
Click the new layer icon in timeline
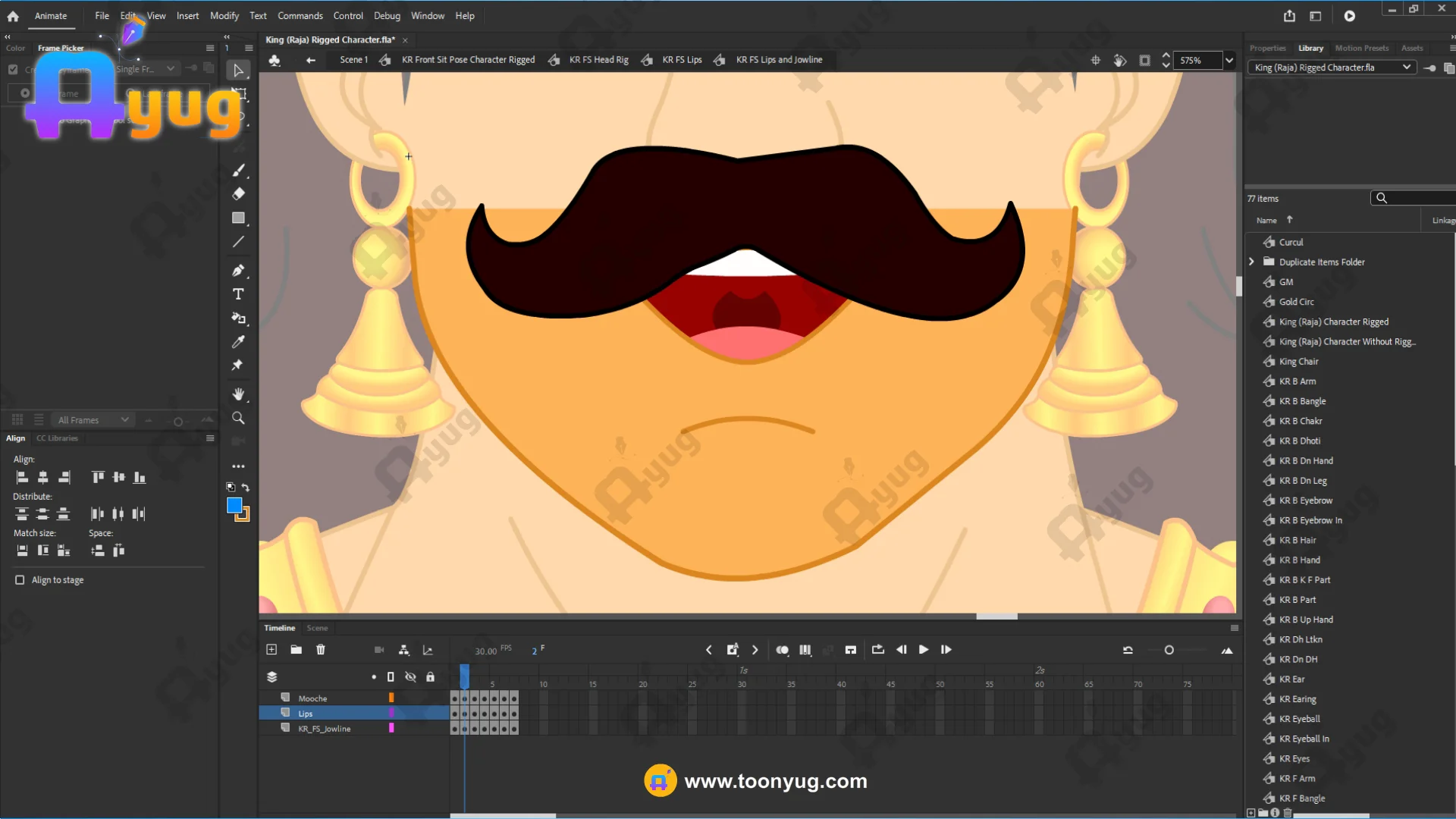point(271,650)
